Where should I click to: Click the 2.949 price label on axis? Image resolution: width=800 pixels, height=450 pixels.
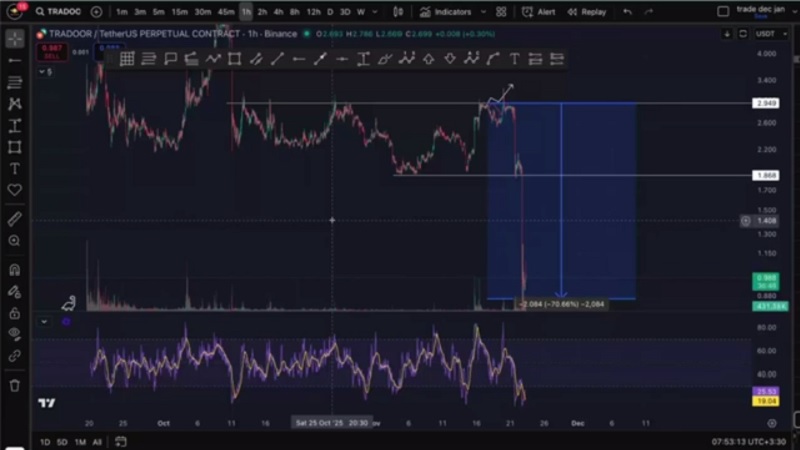coord(766,103)
